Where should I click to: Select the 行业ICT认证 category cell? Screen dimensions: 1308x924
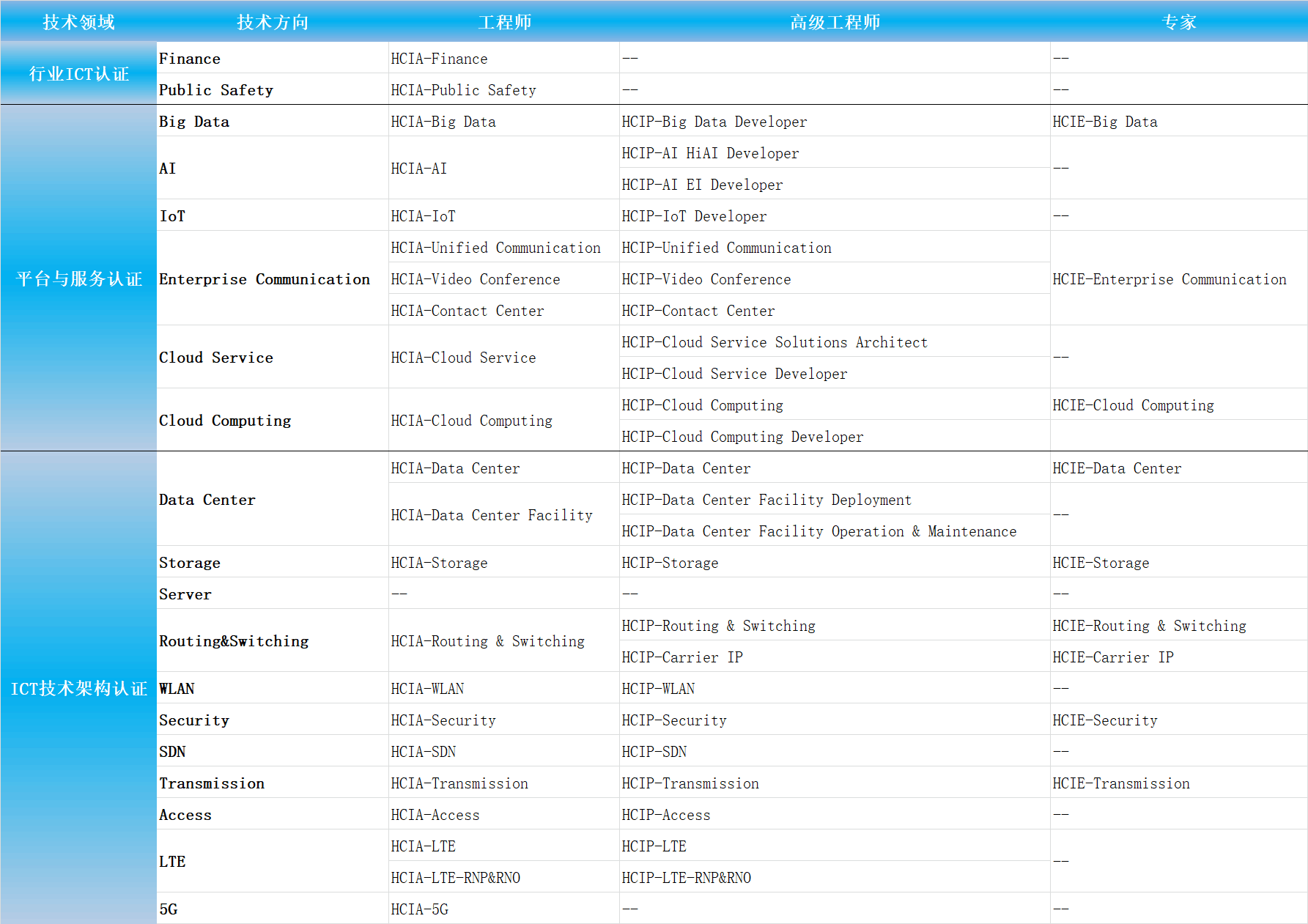(x=78, y=74)
